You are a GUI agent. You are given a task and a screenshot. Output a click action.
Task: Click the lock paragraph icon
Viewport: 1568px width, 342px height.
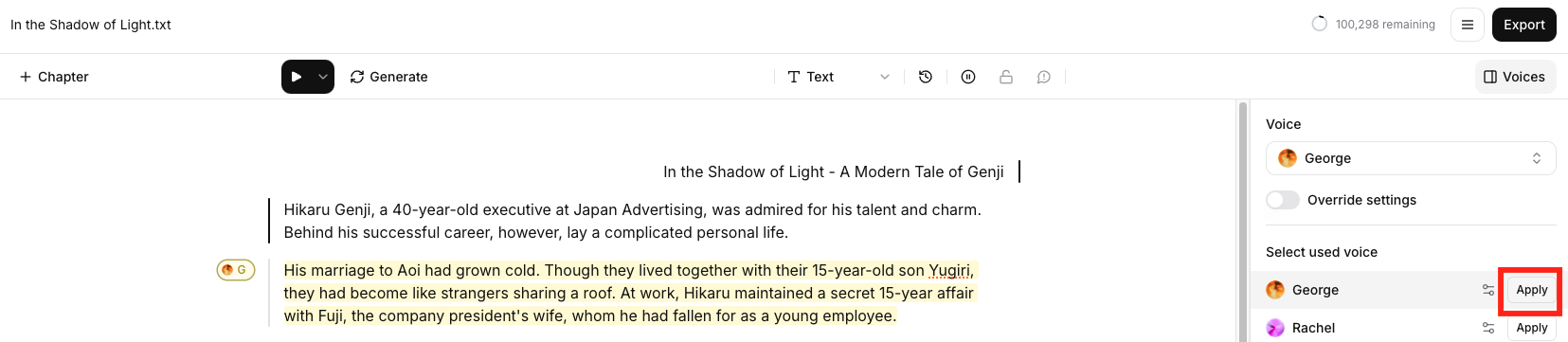tap(1006, 77)
